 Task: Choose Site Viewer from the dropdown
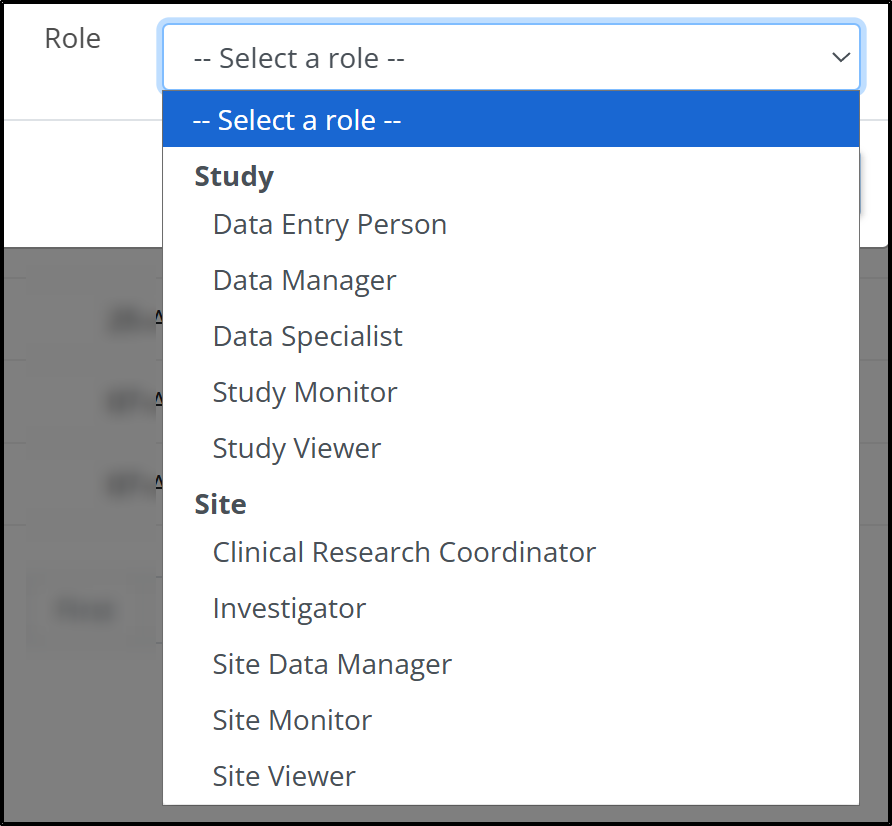tap(284, 776)
